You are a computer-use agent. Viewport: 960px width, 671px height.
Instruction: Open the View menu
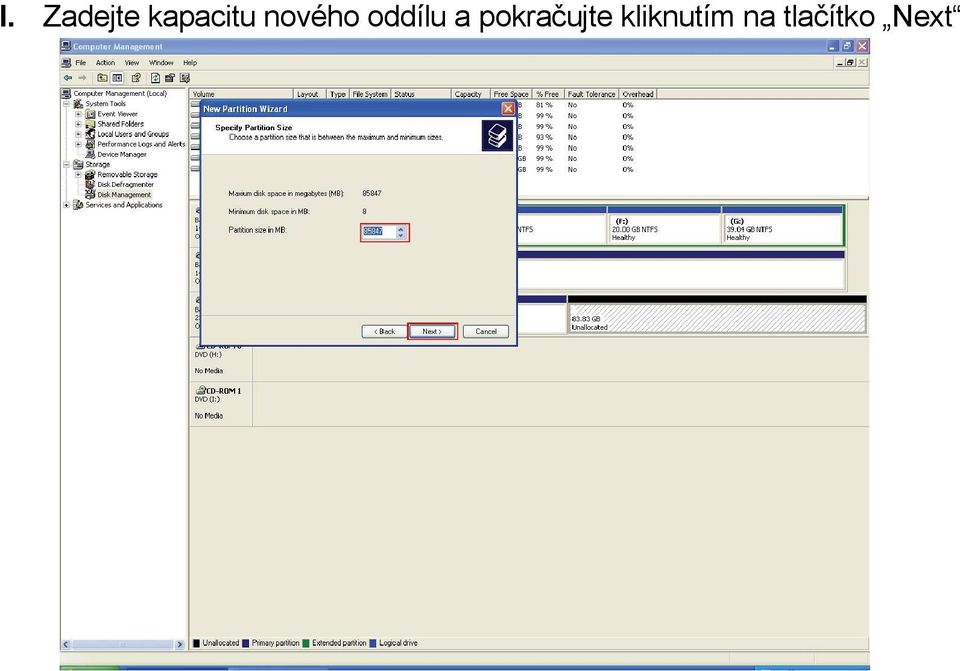tap(132, 62)
